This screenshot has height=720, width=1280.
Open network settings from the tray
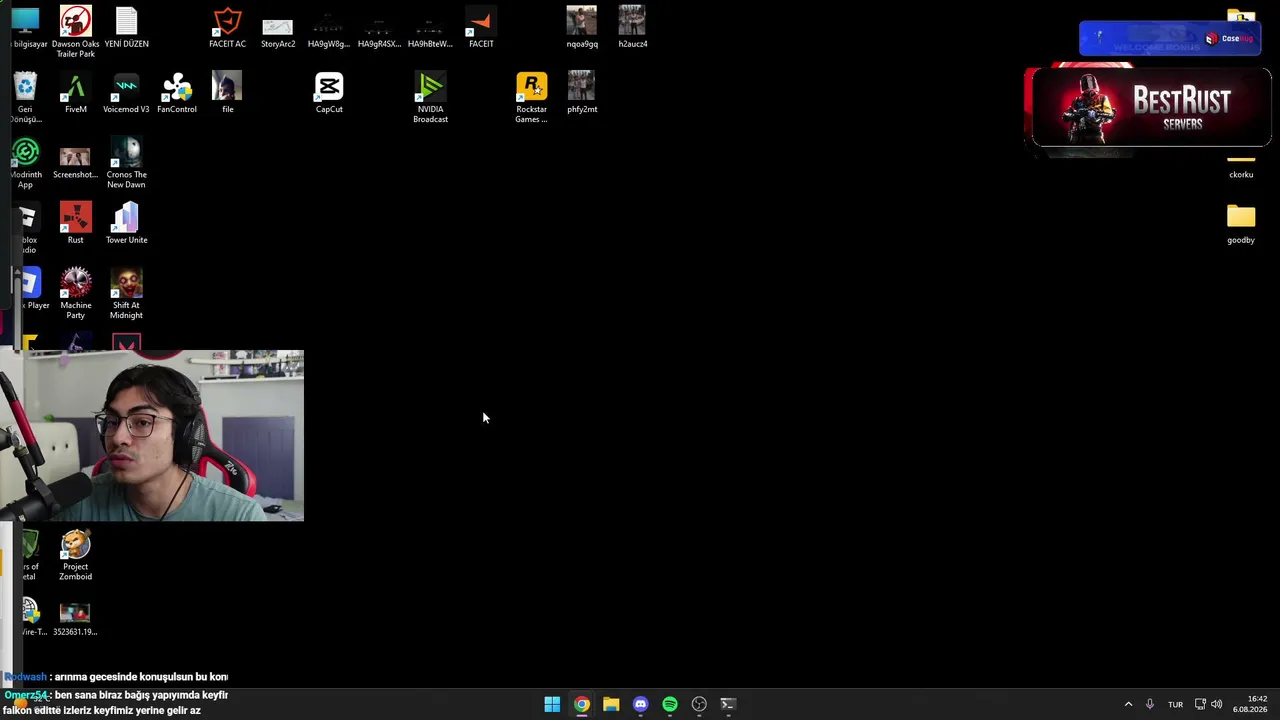[1200, 704]
